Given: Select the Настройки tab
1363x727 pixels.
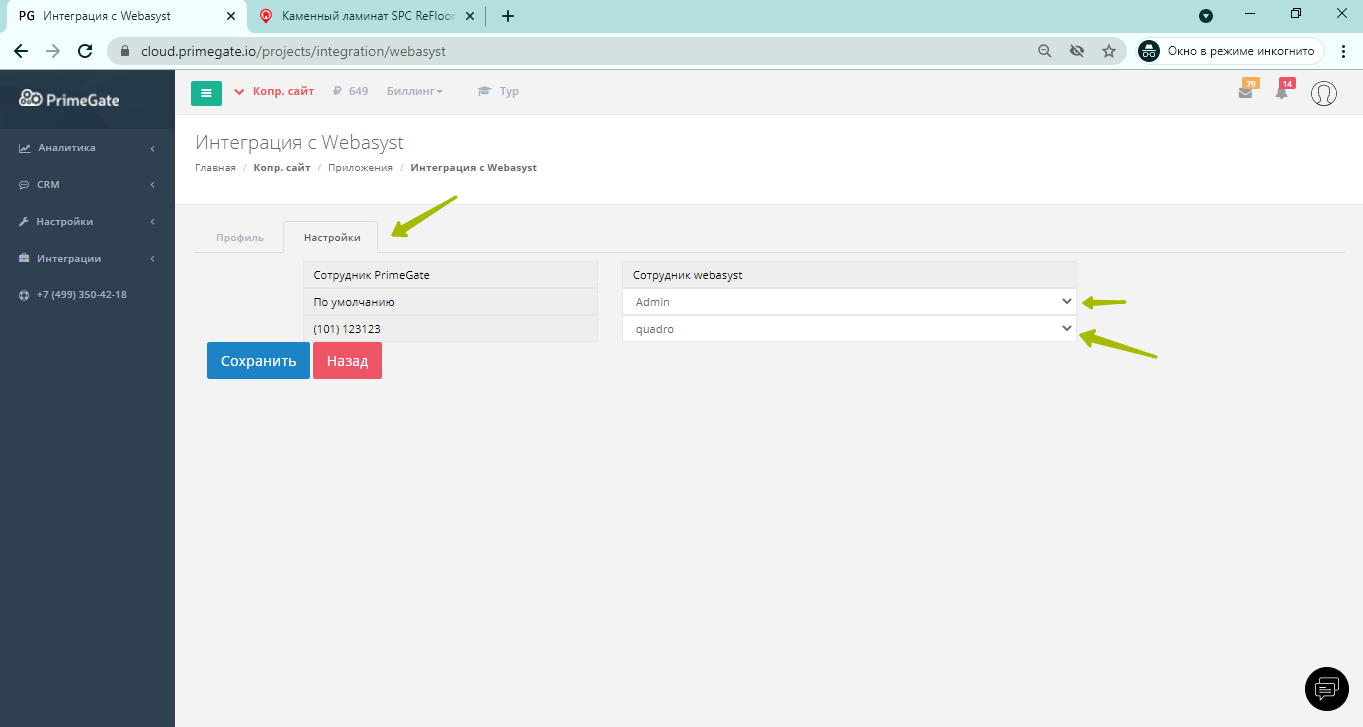Looking at the screenshot, I should coord(331,238).
